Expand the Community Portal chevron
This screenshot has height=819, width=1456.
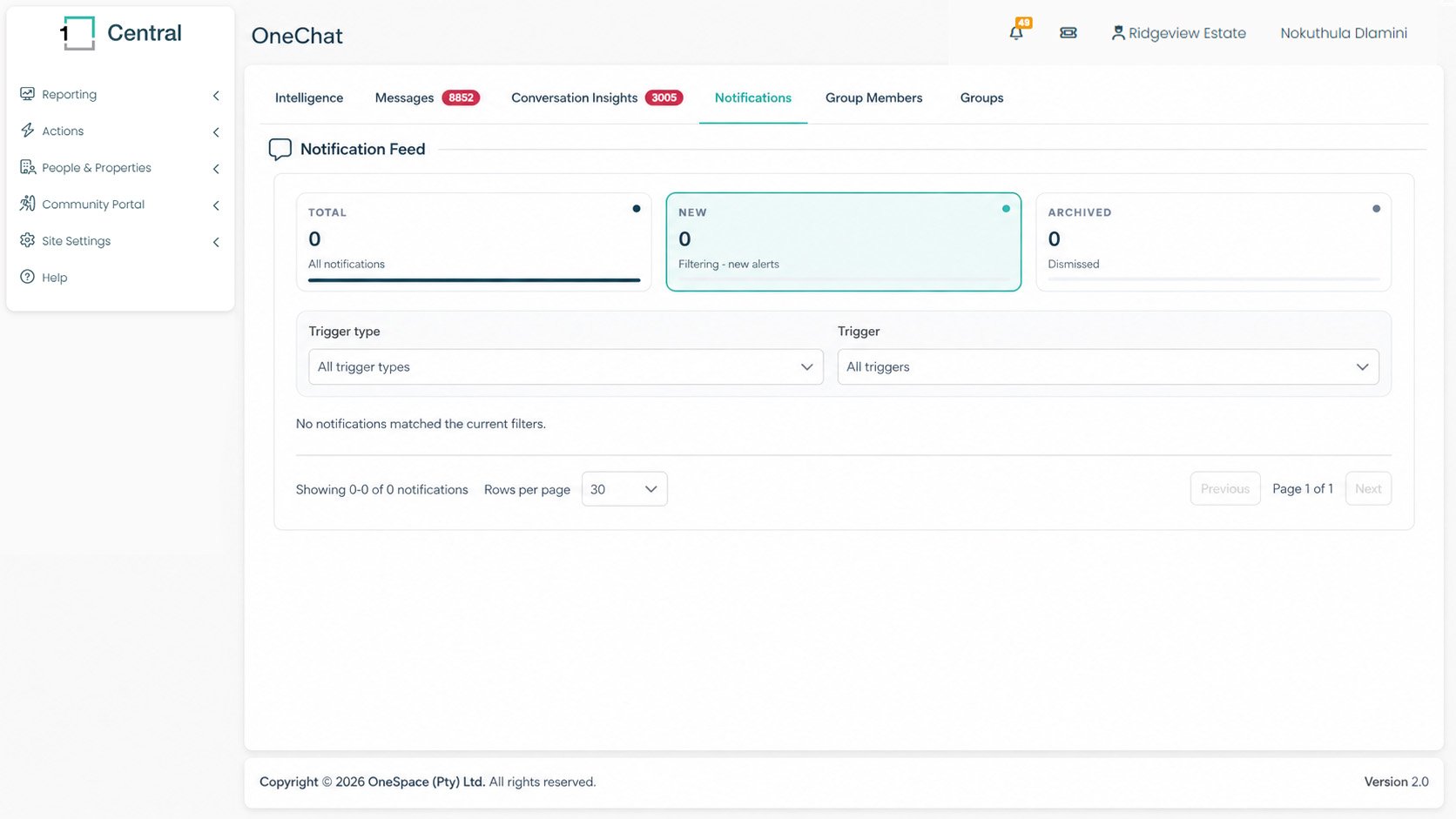[x=216, y=205]
